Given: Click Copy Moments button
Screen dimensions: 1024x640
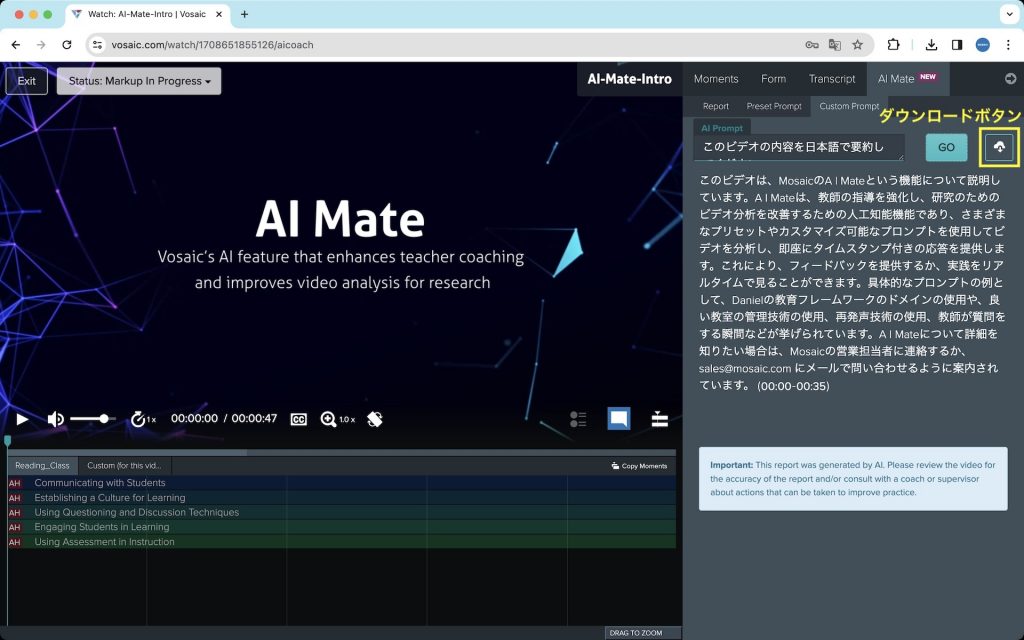Looking at the screenshot, I should pos(639,466).
